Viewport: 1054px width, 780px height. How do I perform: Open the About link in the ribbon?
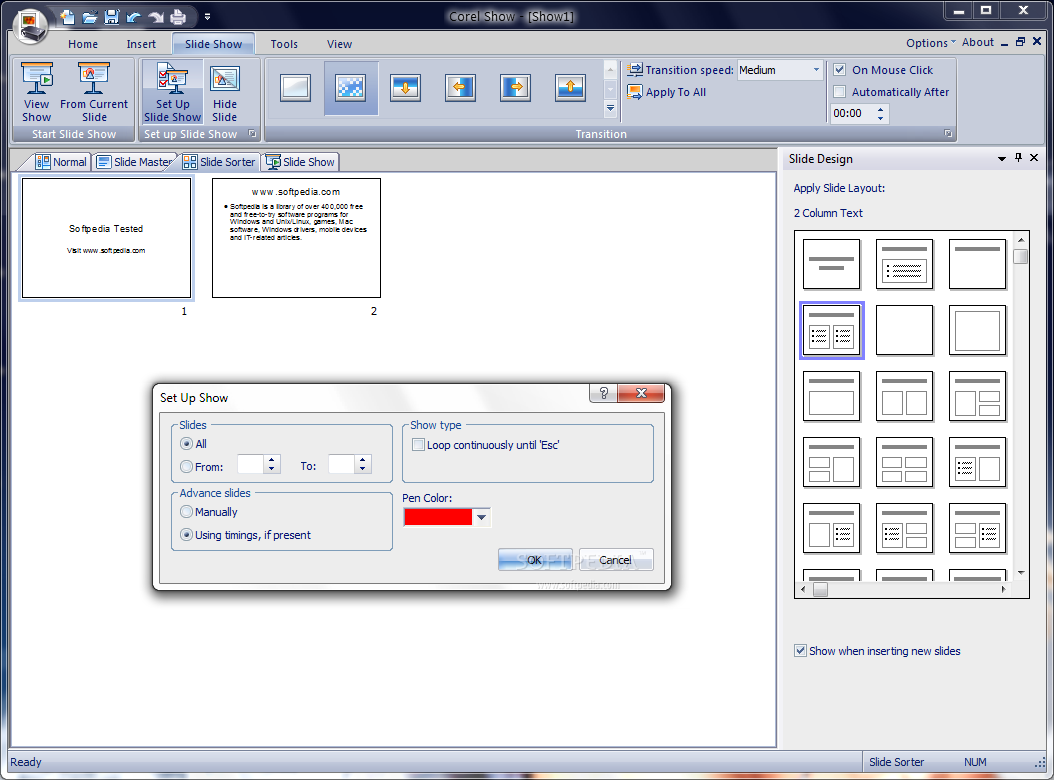977,42
